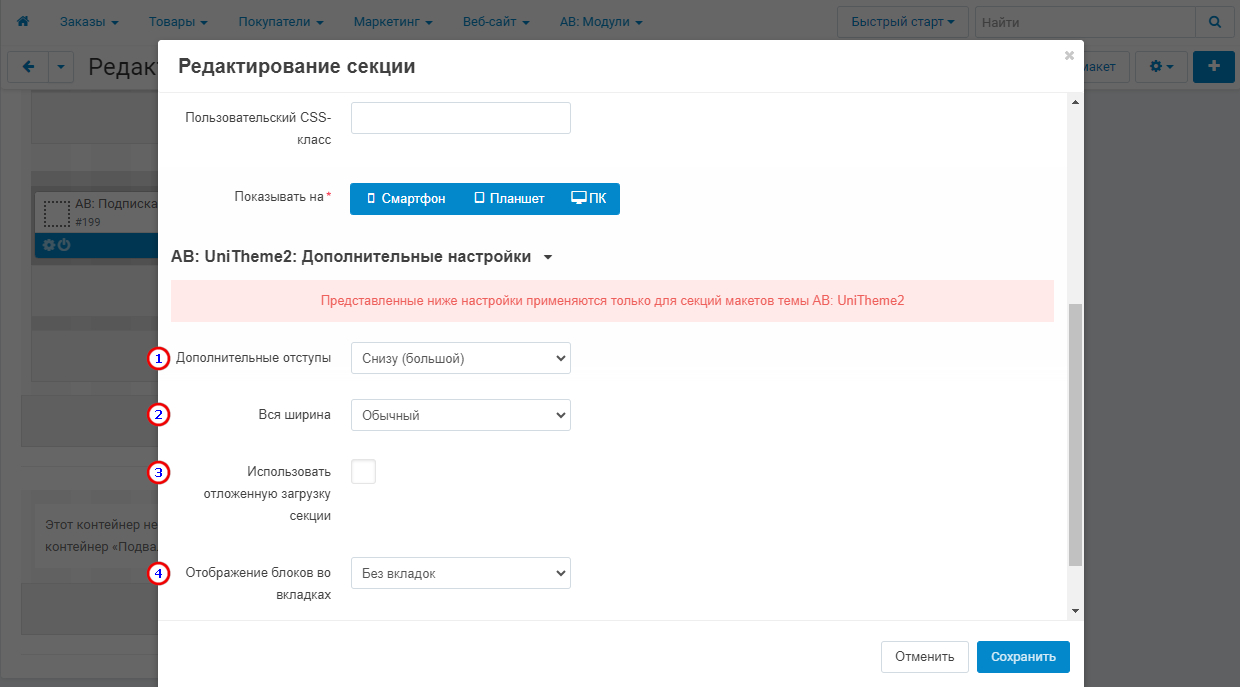Click the gear icon on block #199

[48, 245]
